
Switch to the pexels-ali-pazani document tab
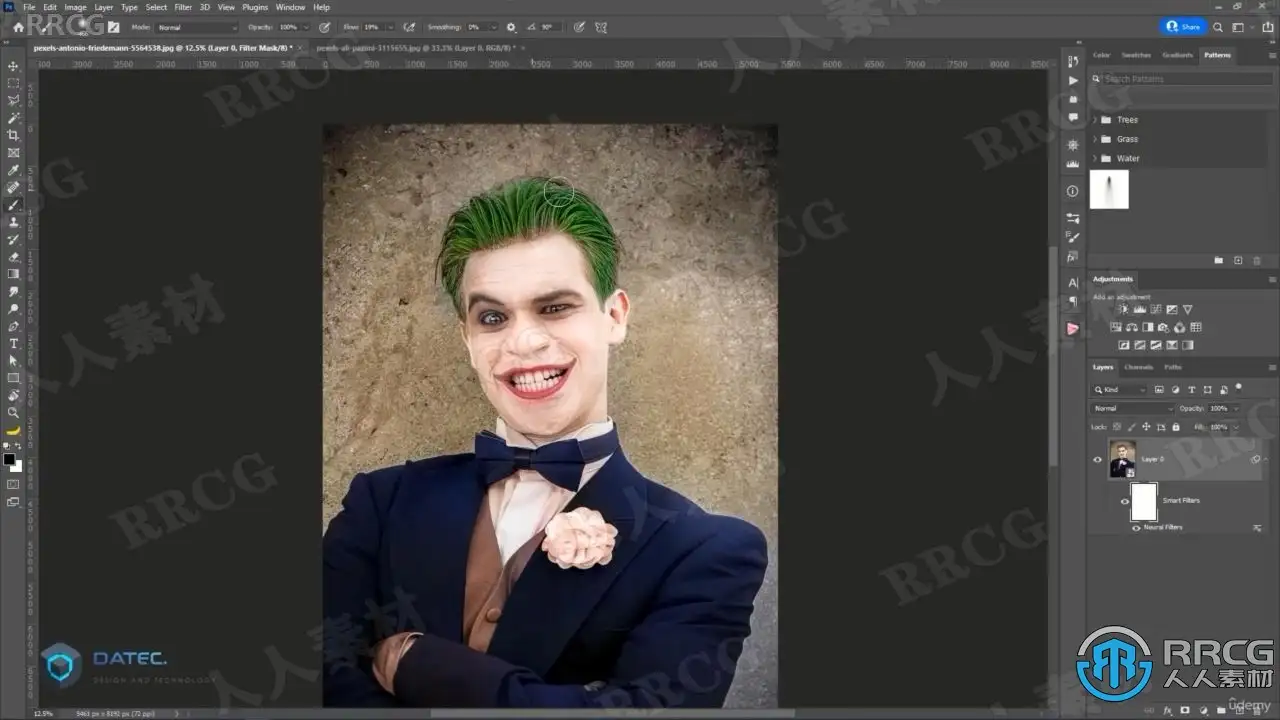[x=414, y=47]
